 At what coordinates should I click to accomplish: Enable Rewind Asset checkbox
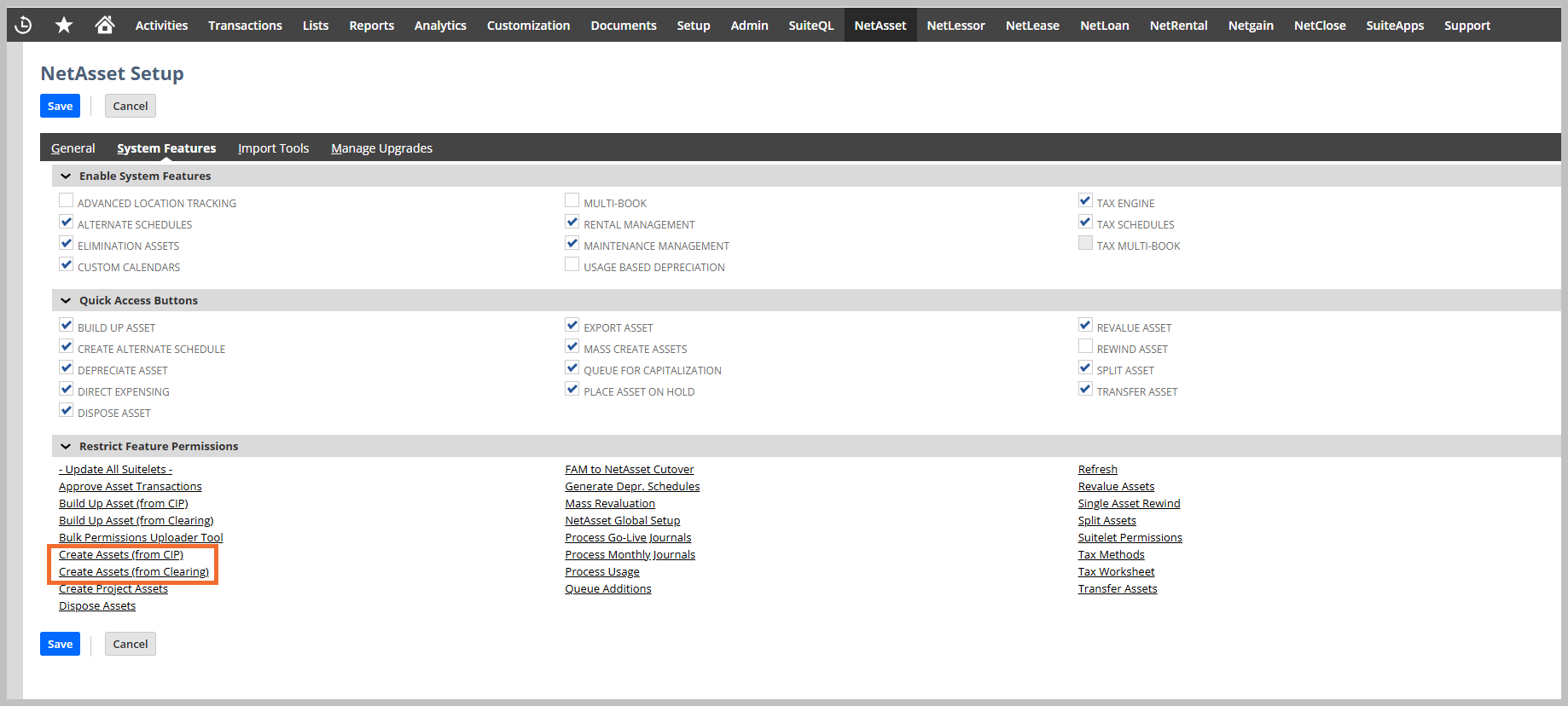(x=1085, y=346)
